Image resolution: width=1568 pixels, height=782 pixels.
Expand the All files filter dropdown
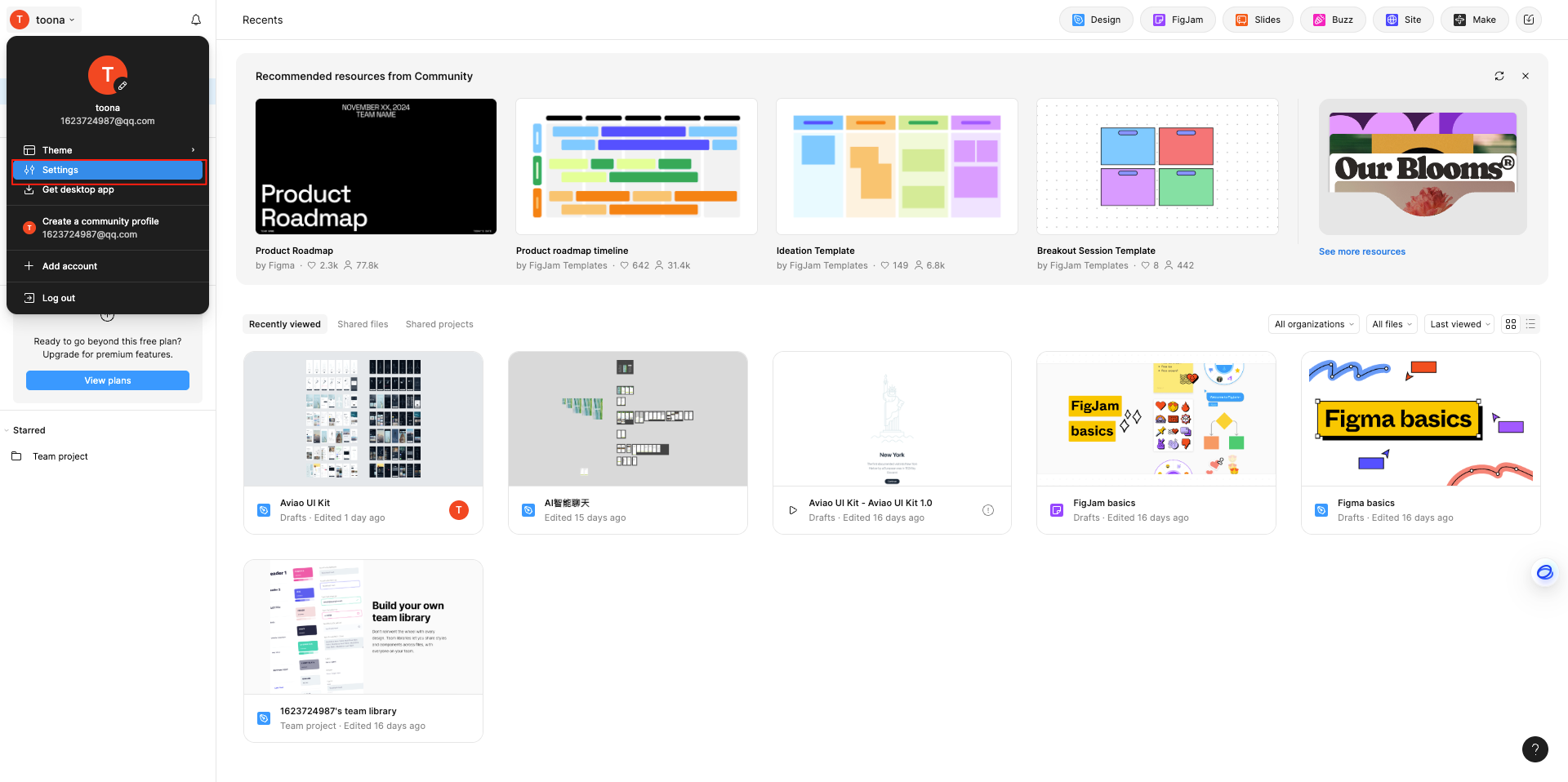(x=1392, y=324)
